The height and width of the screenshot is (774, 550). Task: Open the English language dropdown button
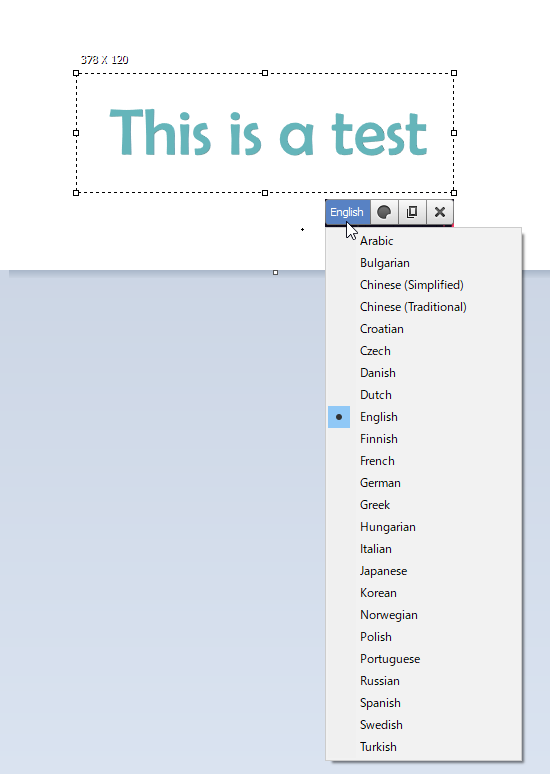348,212
